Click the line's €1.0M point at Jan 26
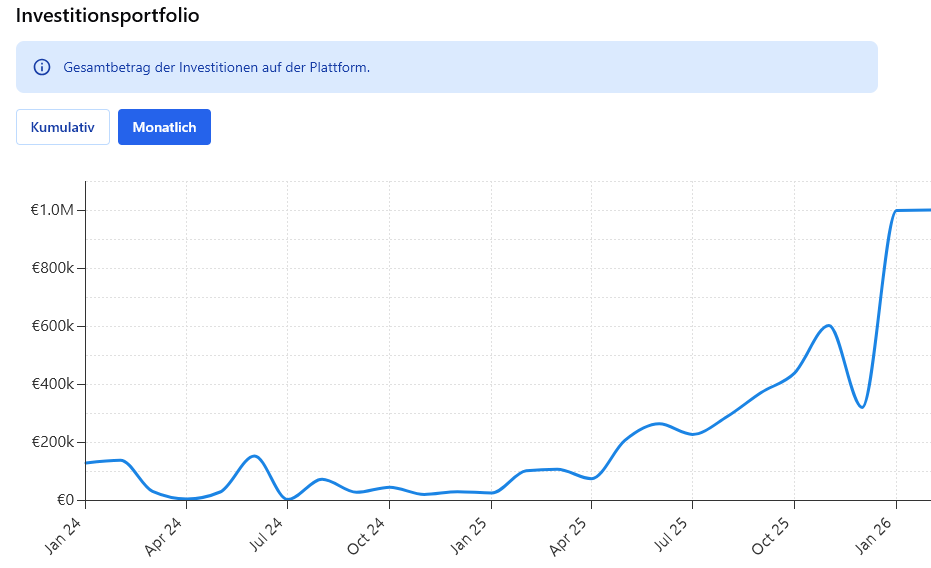931x568 pixels. pos(897,210)
